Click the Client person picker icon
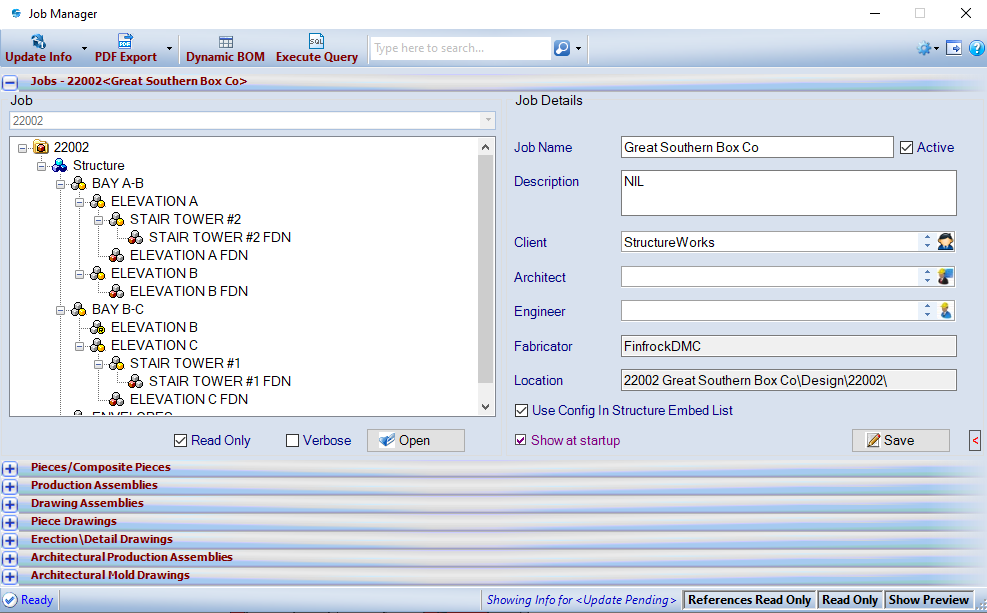 click(945, 242)
